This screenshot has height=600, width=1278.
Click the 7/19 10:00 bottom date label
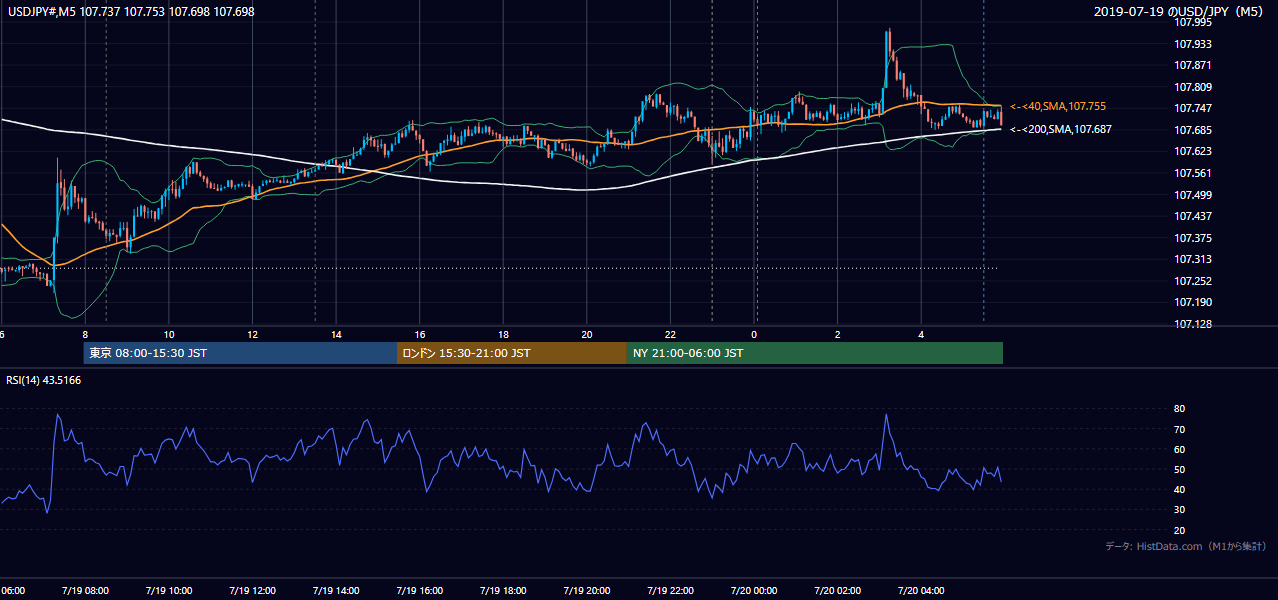point(169,591)
